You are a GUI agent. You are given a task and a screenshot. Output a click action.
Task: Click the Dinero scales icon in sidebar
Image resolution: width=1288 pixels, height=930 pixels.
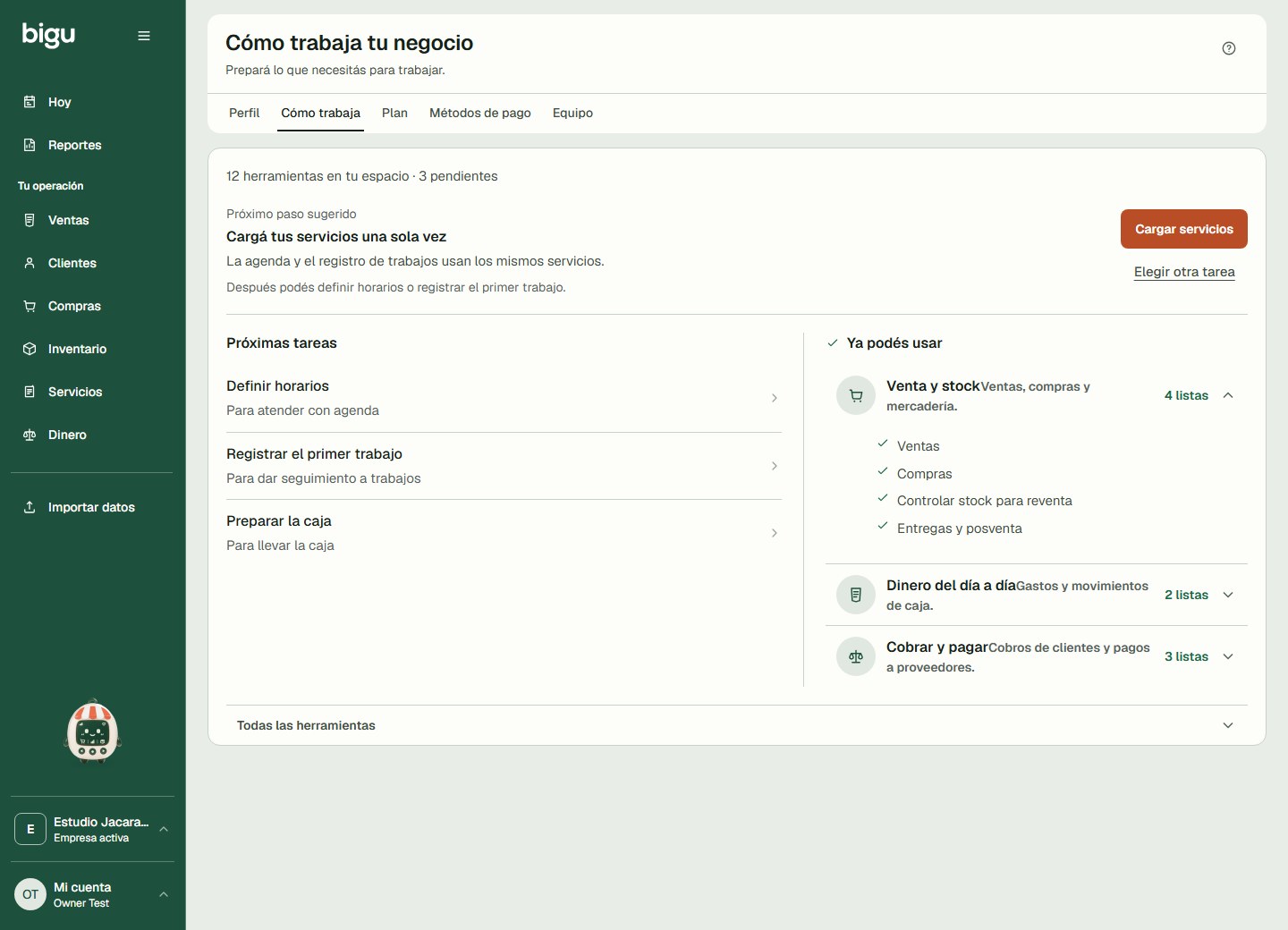tap(30, 435)
